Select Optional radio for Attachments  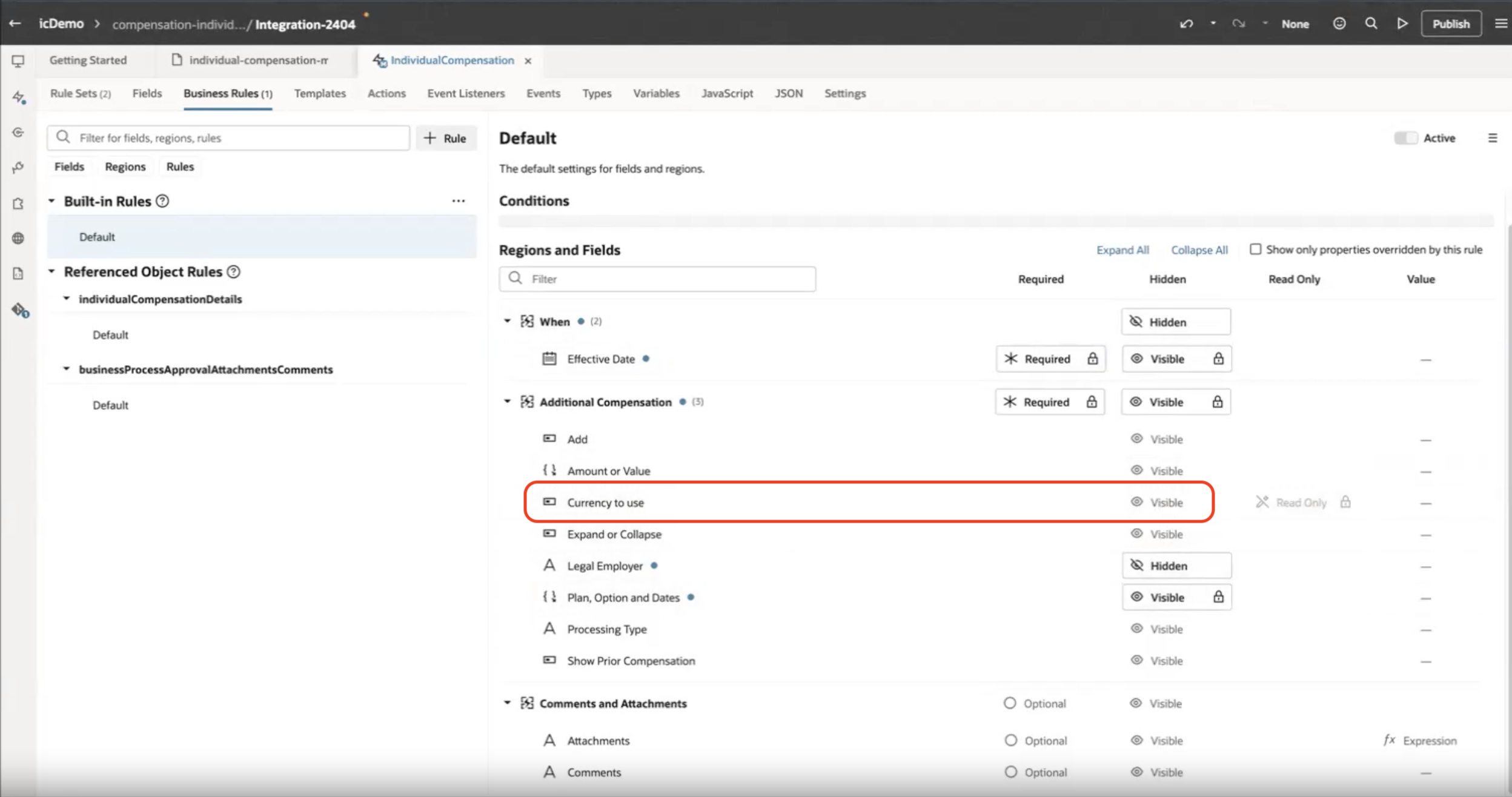[x=1010, y=740]
